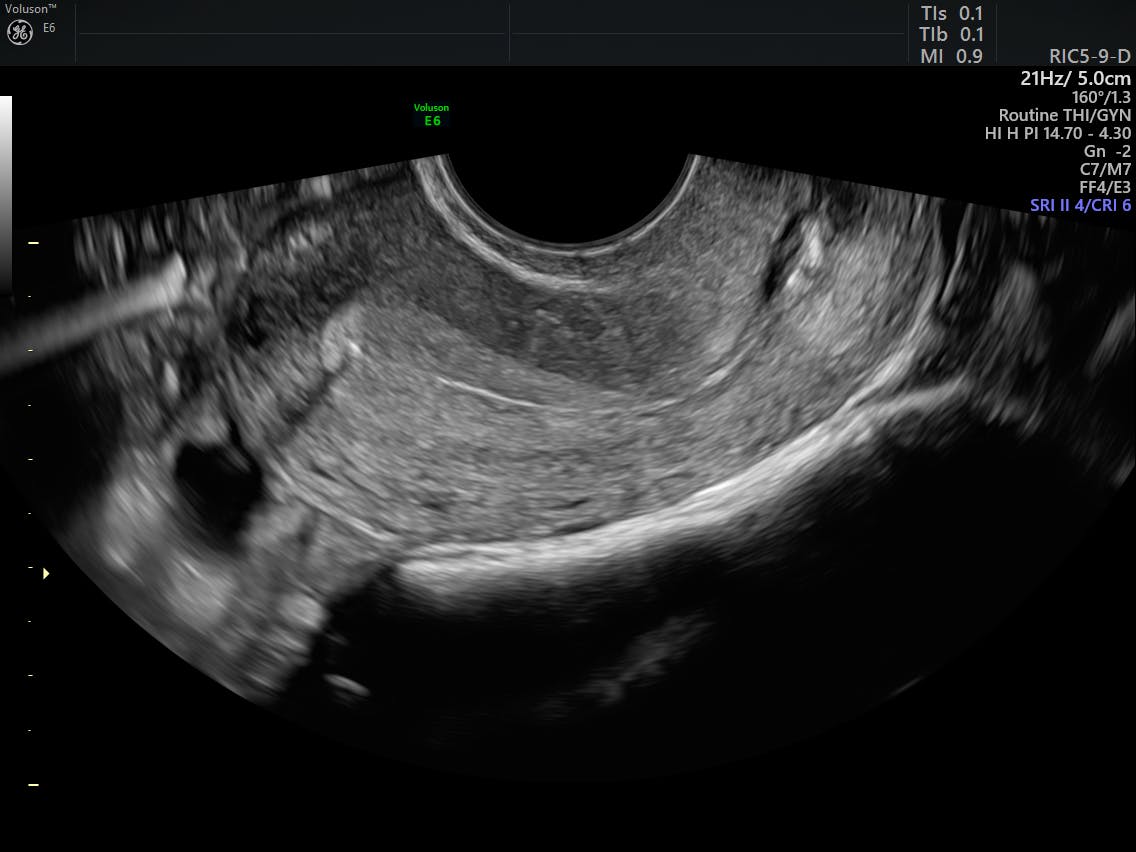
Task: Click the FF4/E3 parameter text
Action: tap(1105, 187)
